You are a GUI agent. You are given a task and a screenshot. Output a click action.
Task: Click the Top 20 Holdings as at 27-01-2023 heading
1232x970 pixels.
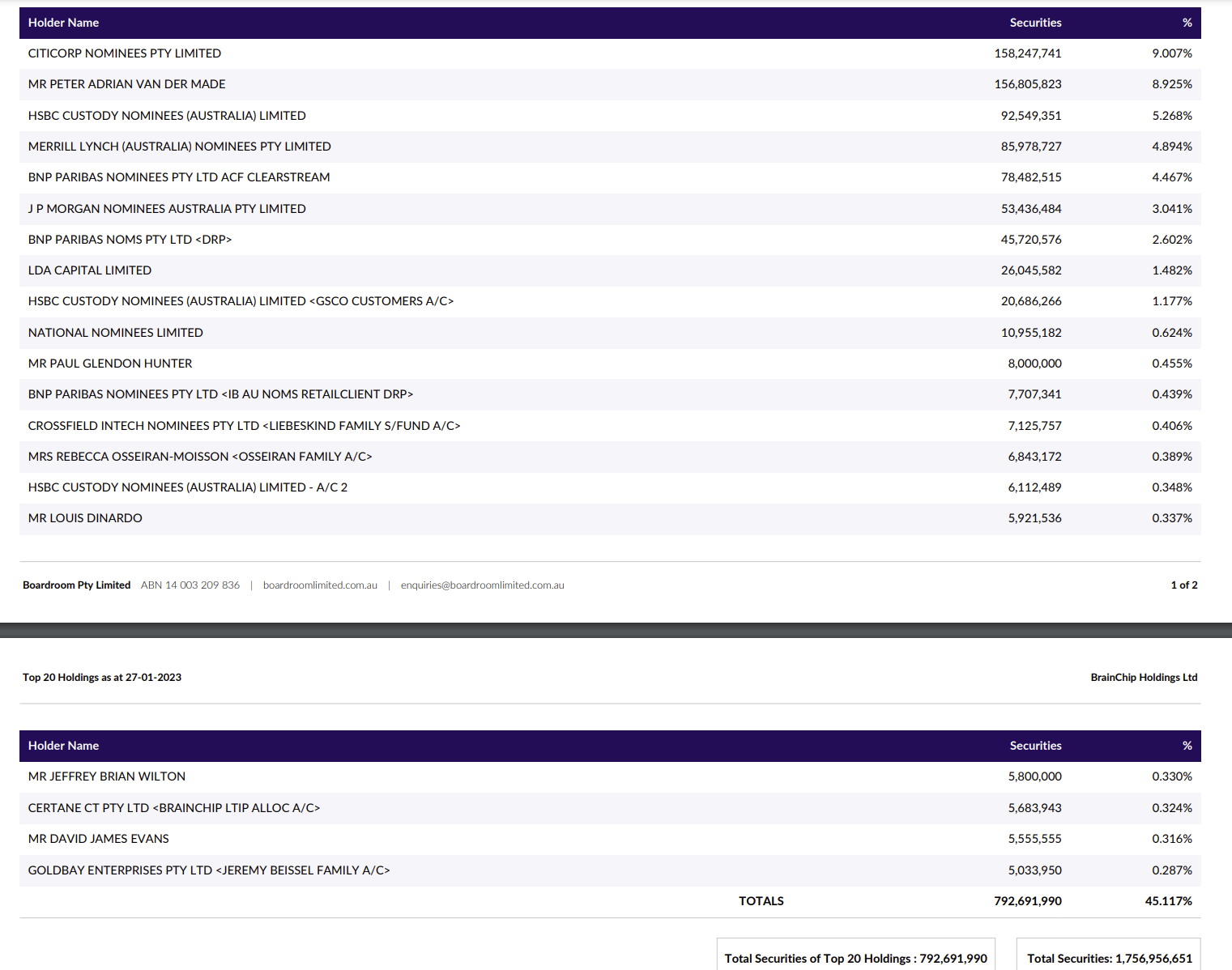coord(102,678)
